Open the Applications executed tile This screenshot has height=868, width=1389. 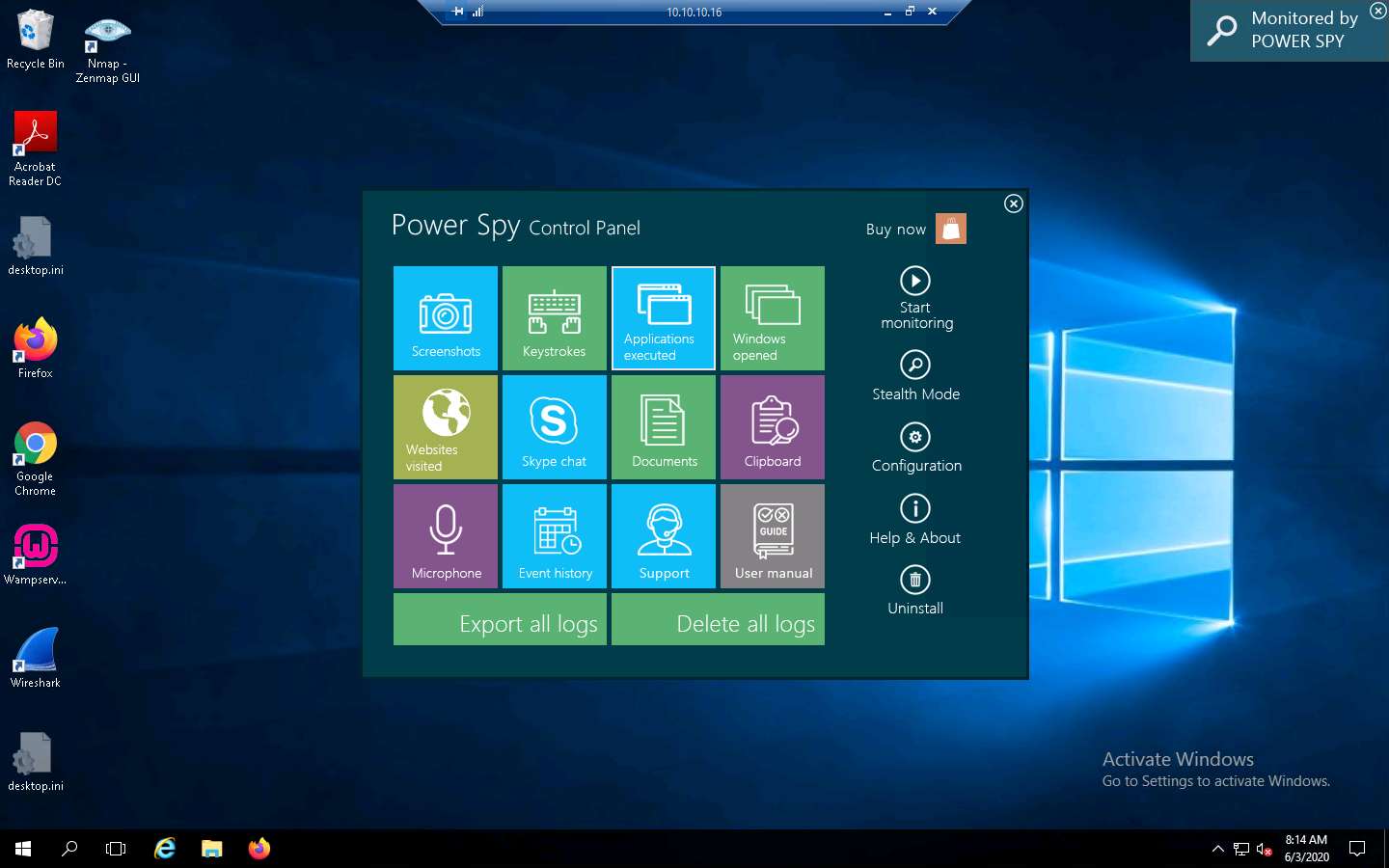pyautogui.click(x=664, y=318)
